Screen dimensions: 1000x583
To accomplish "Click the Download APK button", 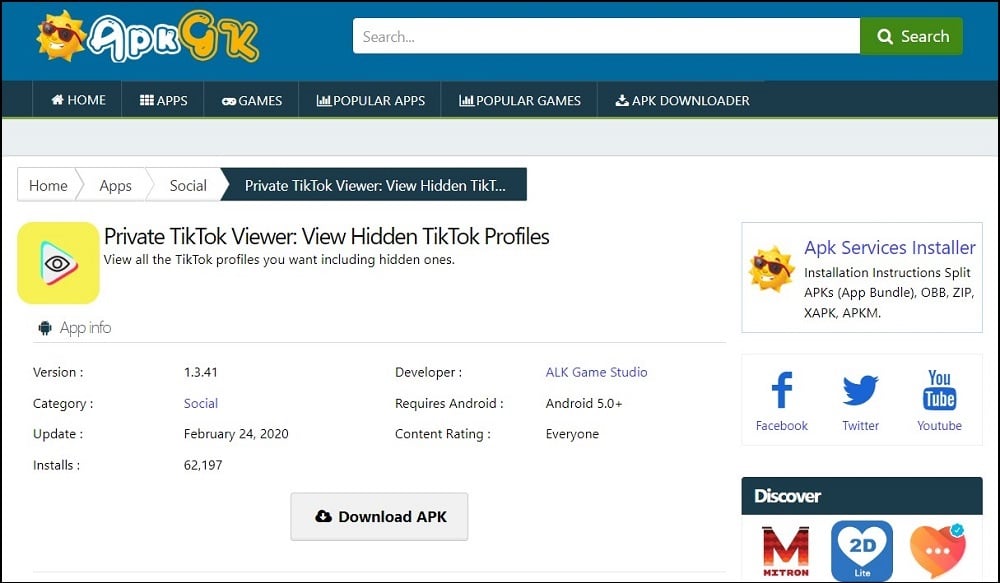I will (x=379, y=516).
